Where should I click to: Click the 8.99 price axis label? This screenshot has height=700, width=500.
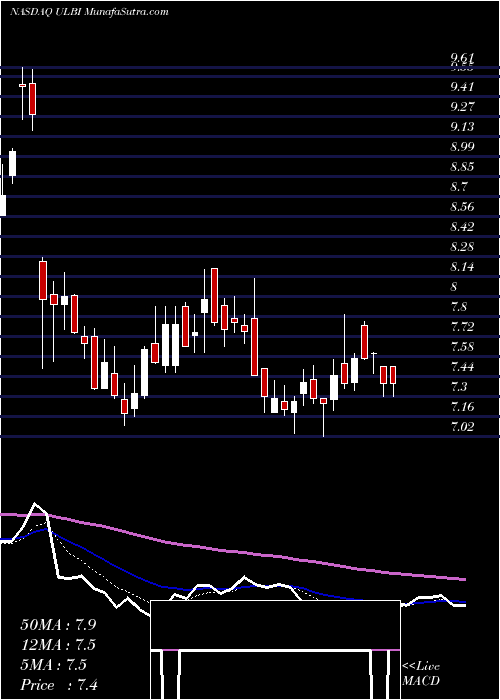coord(462,147)
